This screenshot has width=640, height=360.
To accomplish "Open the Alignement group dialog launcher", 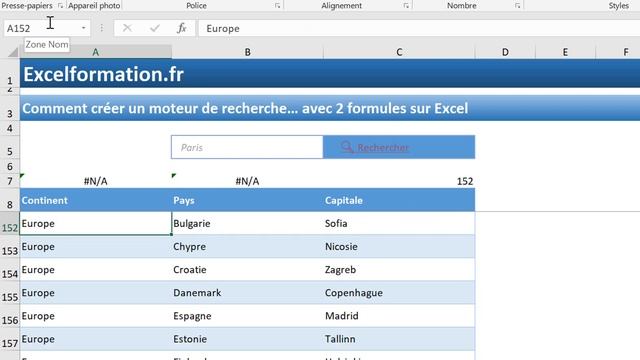I will tap(406, 6).
